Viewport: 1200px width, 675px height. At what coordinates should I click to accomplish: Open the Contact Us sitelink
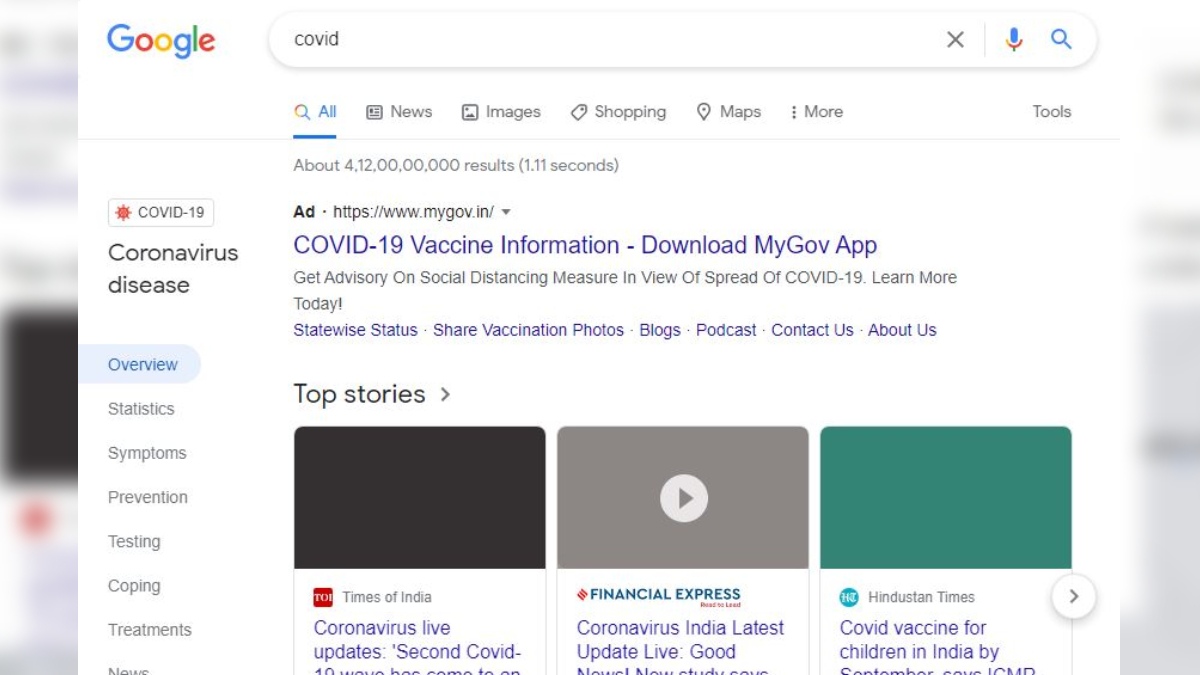tap(812, 330)
